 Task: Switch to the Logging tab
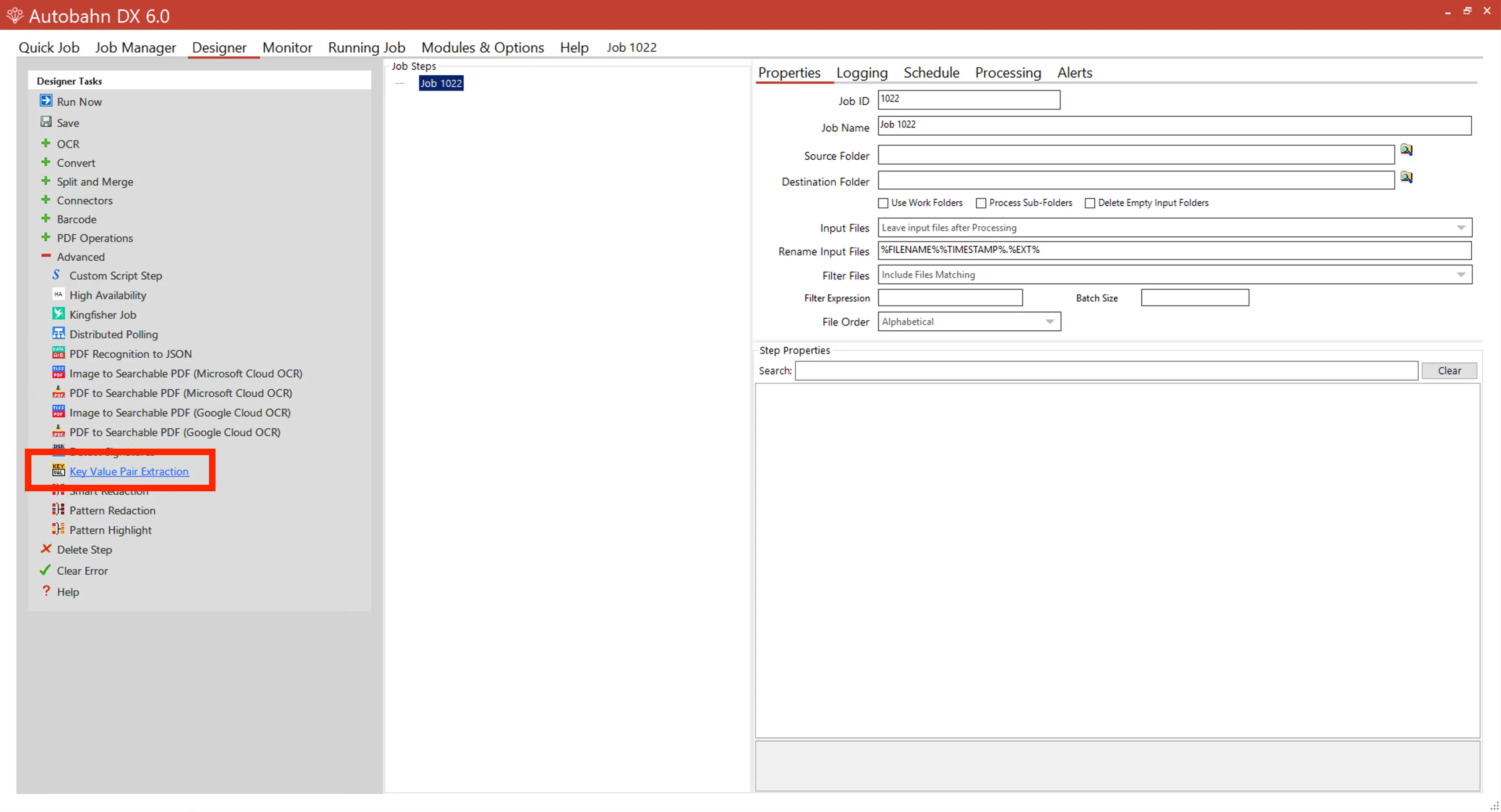[x=862, y=73]
